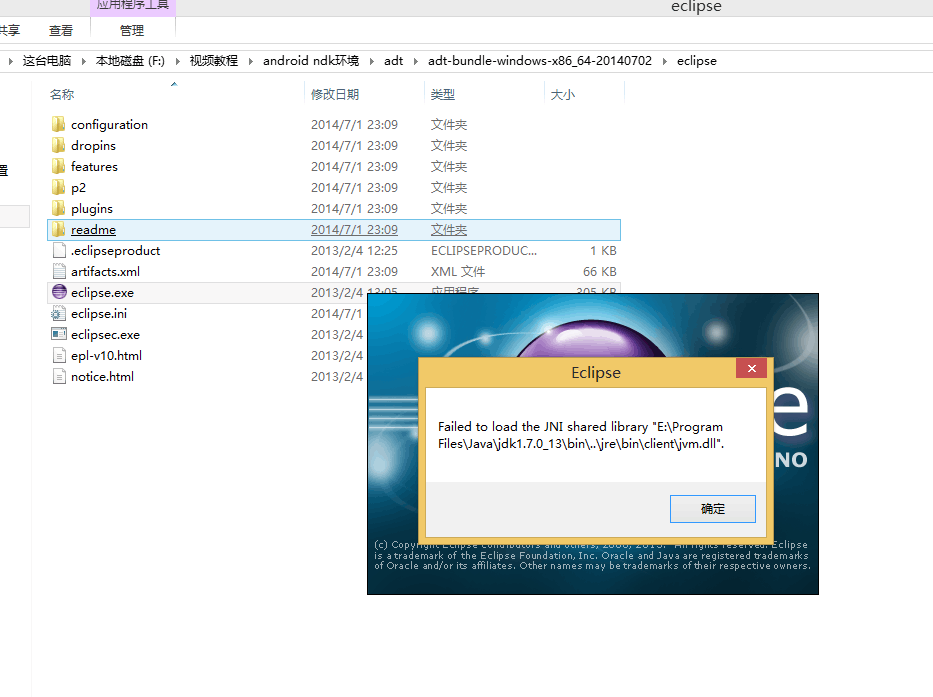Click the eclipse.exe purple sphere icon
The image size is (933, 697).
tap(59, 292)
